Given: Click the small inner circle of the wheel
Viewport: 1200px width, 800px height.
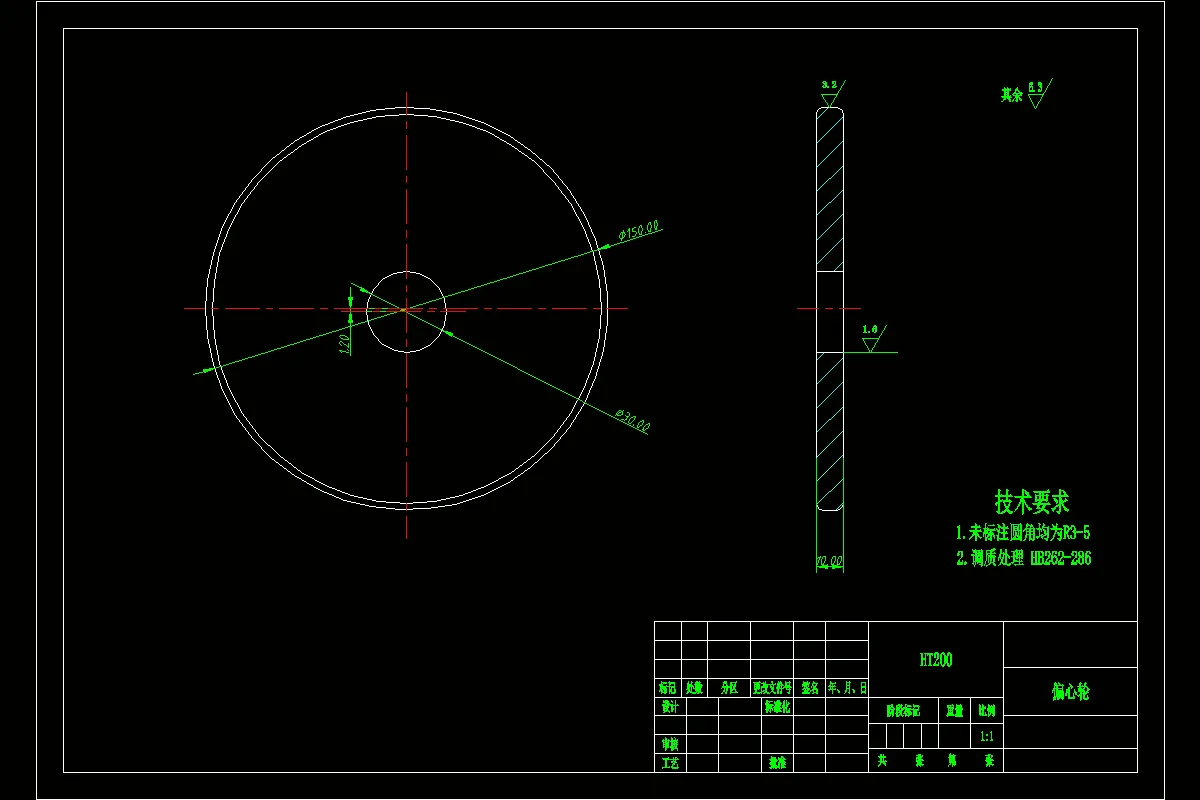Looking at the screenshot, I should (x=406, y=311).
